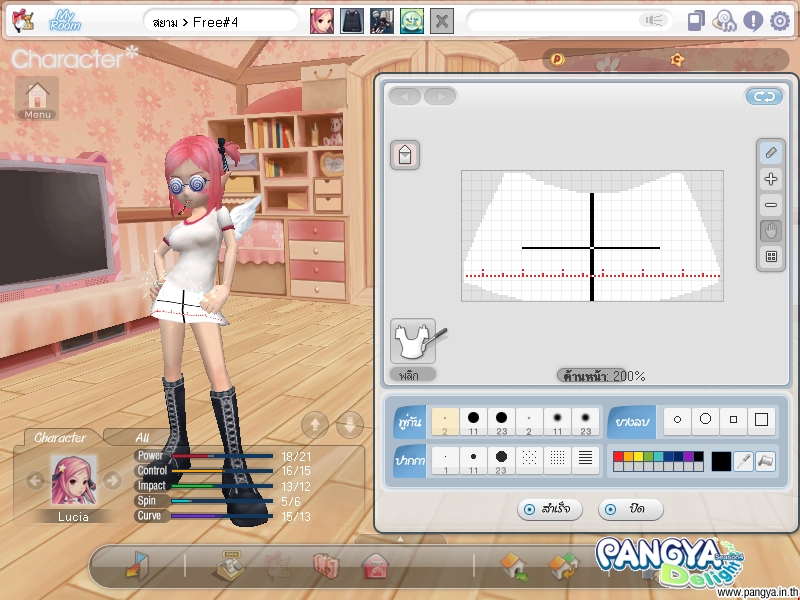Viewport: 800px width, 600px height.
Task: Activate the paint bucket fill tool
Action: (x=765, y=461)
